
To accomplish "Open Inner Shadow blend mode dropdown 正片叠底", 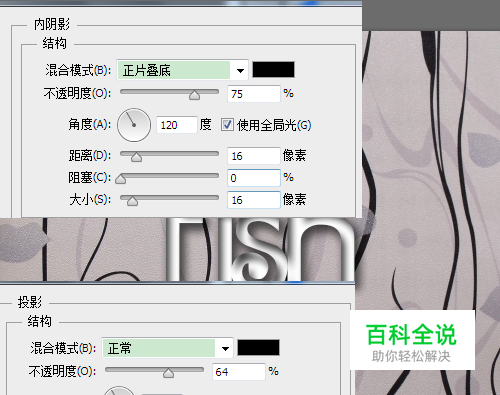I will click(182, 70).
